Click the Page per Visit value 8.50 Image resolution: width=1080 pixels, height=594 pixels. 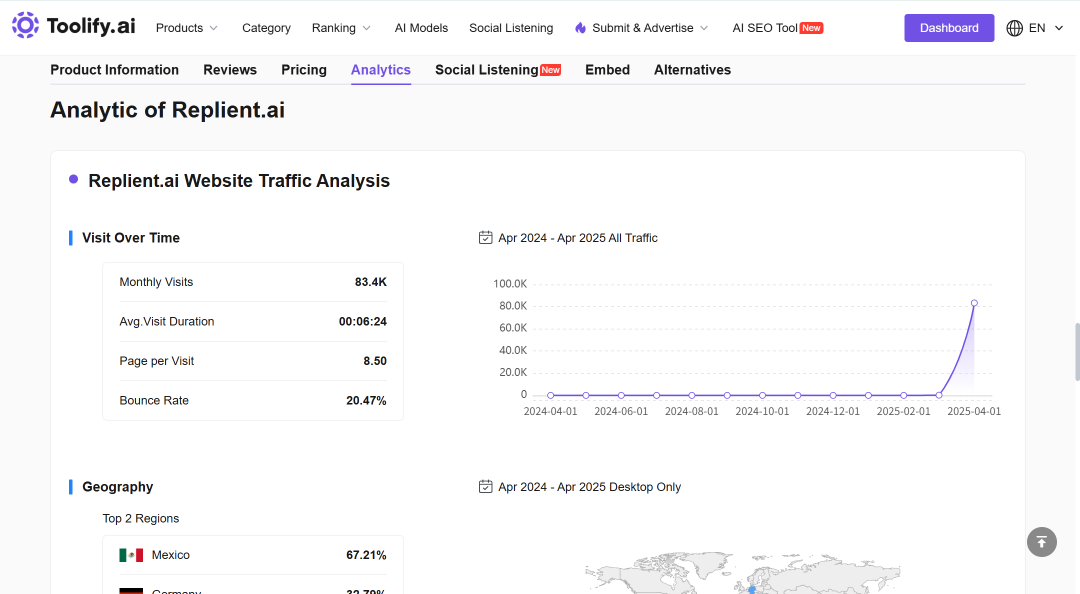(x=375, y=361)
